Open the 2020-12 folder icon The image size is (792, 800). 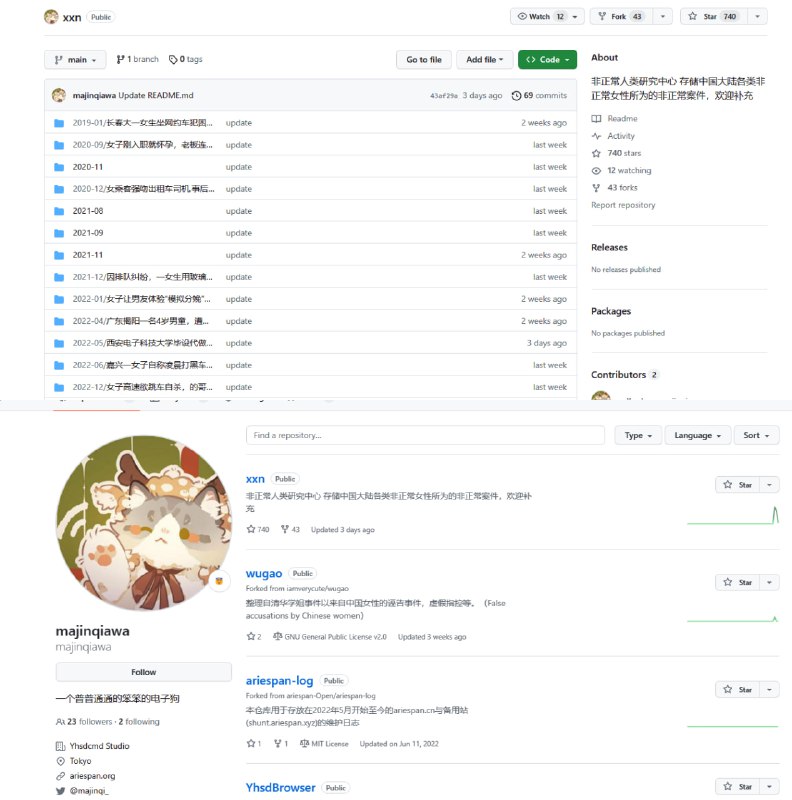(59, 189)
